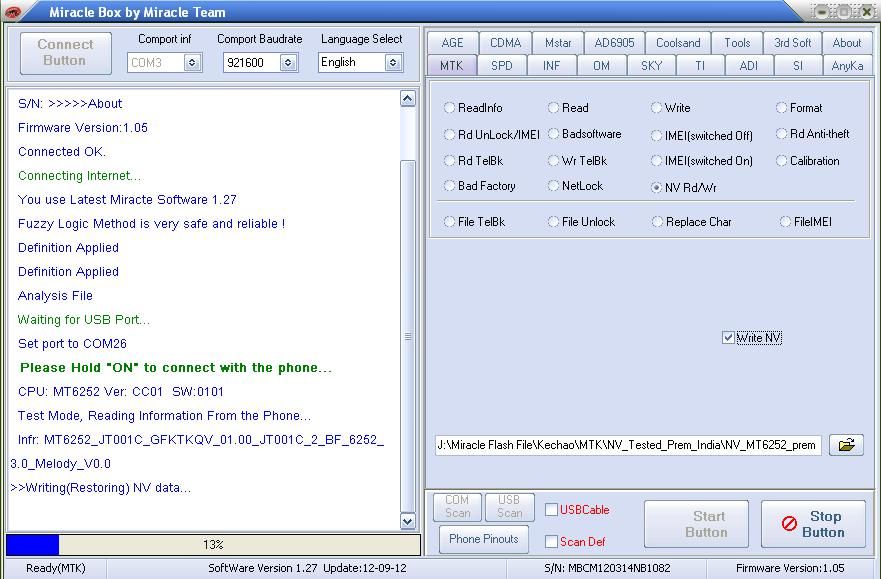Viewport: 881px width, 579px height.
Task: Choose Rd UnLock/IMEI radio option
Action: pyautogui.click(x=449, y=134)
